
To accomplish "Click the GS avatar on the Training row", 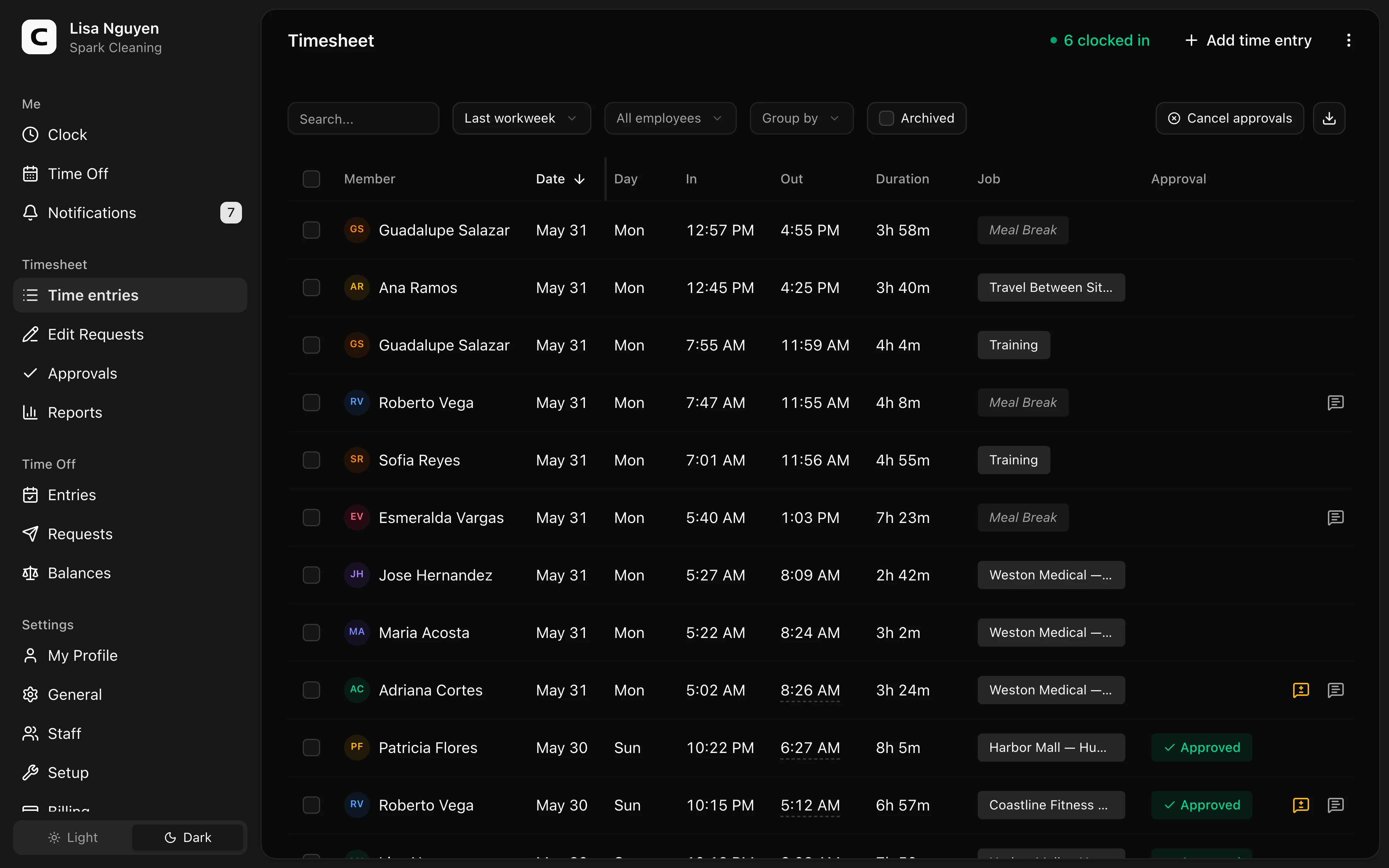I will point(356,344).
